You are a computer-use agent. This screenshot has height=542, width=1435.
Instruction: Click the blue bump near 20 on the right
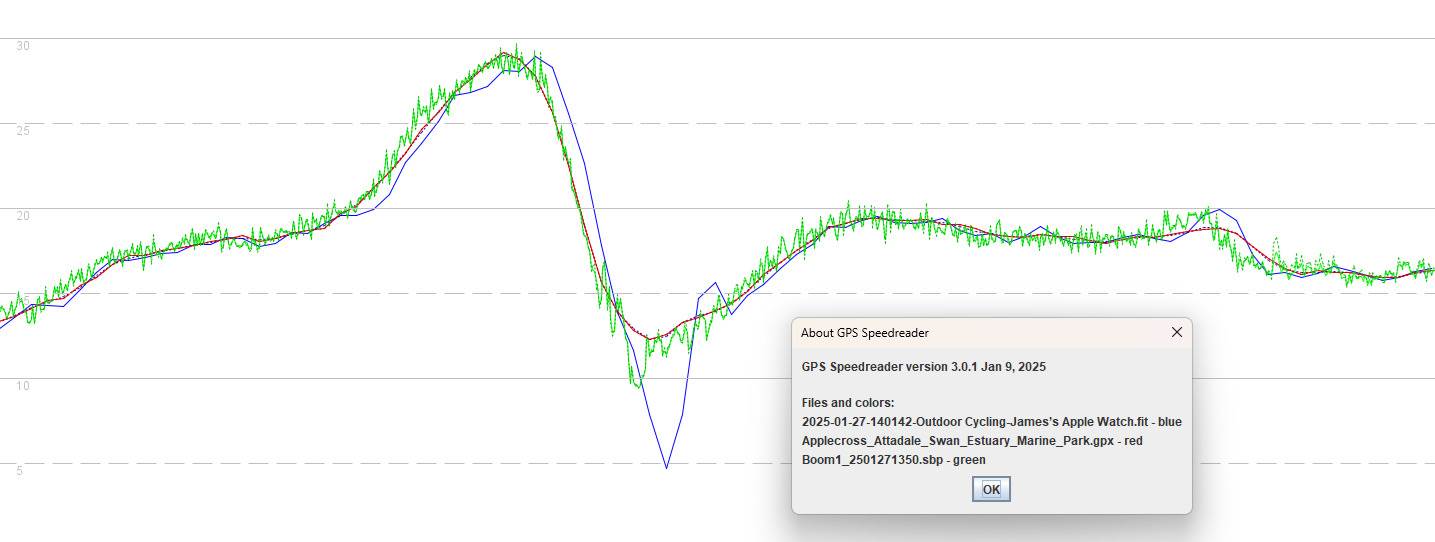[x=1220, y=211]
